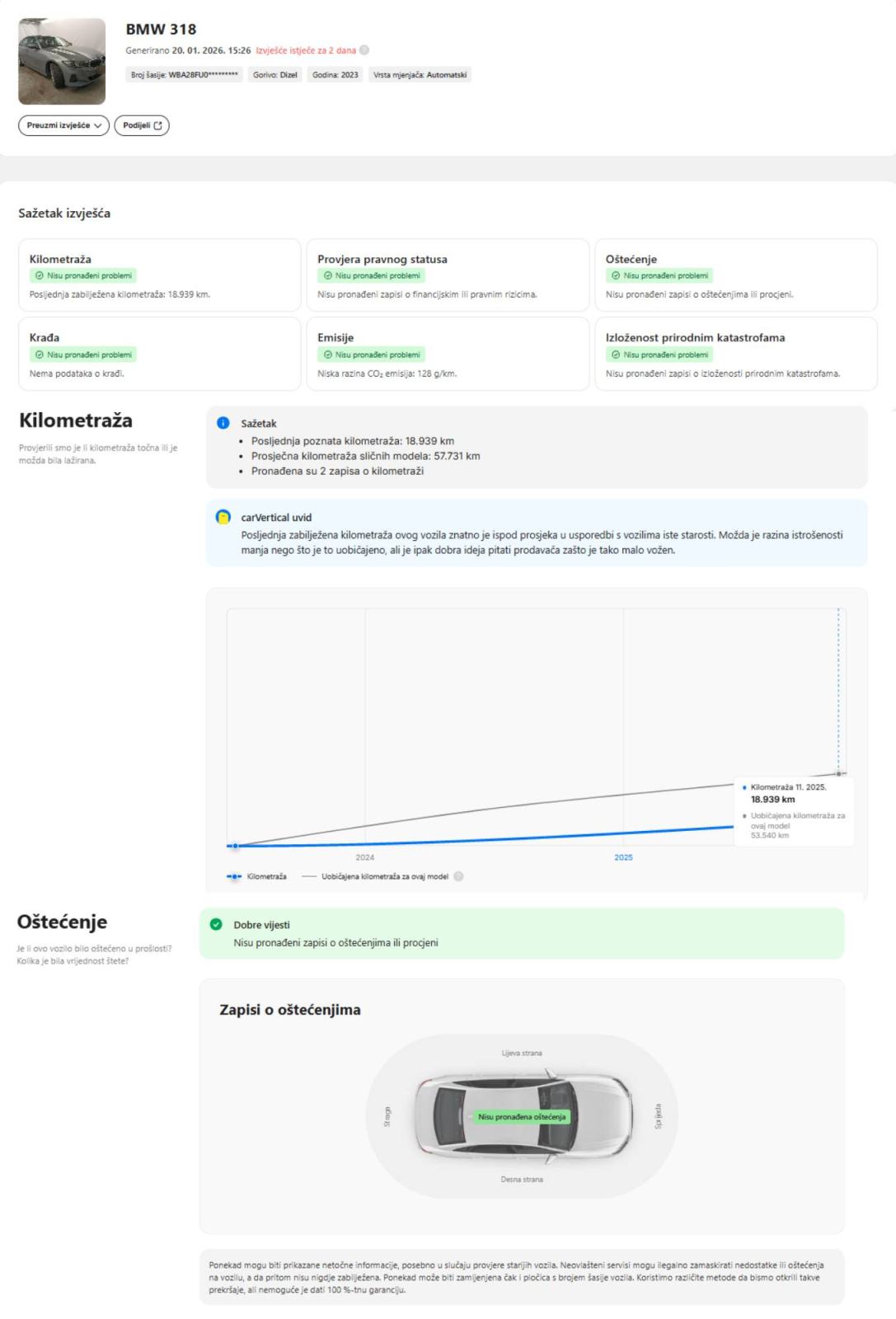Toggle the blue Kilometraža series in chart legend

pyautogui.click(x=257, y=876)
